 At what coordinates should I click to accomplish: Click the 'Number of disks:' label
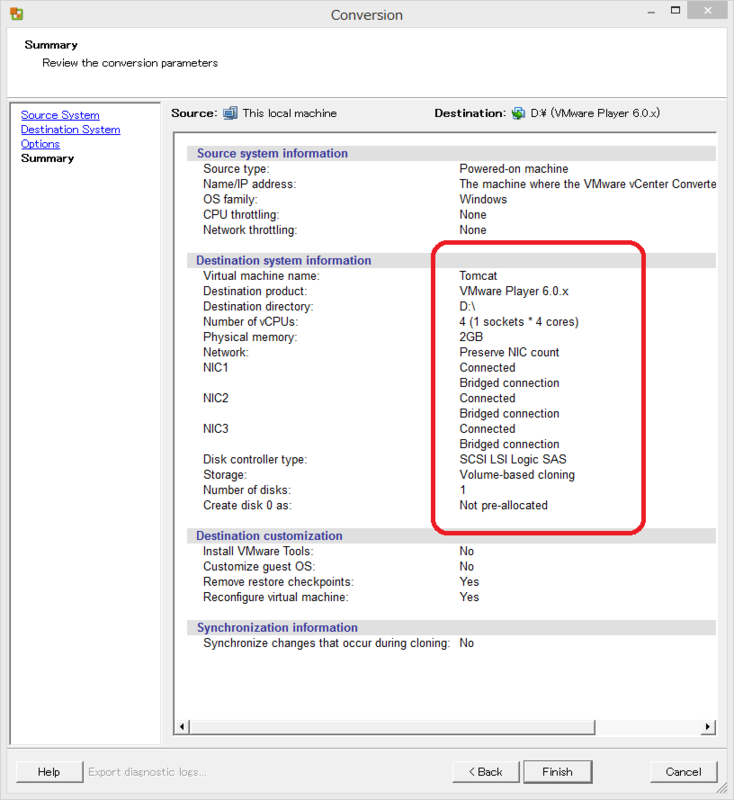pyautogui.click(x=247, y=490)
